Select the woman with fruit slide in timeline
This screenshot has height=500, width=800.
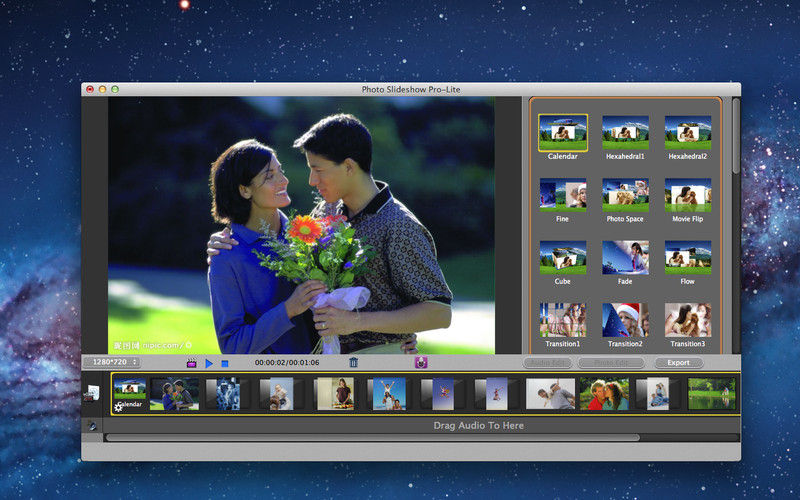336,393
